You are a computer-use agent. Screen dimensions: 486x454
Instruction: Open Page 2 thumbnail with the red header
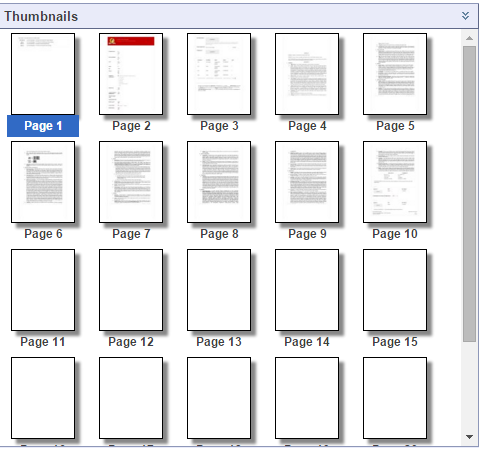pyautogui.click(x=131, y=74)
